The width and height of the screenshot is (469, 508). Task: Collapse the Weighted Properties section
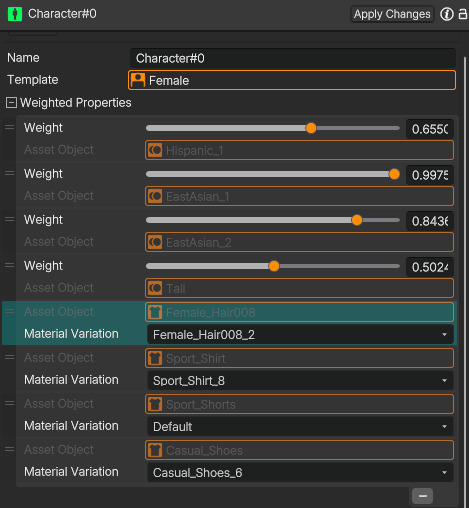pos(11,103)
